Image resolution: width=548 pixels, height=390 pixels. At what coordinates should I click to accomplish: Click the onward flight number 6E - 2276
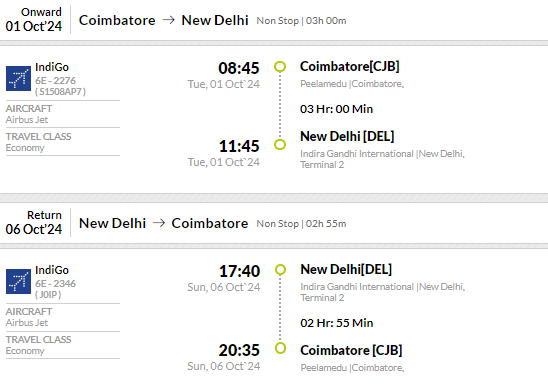point(55,80)
